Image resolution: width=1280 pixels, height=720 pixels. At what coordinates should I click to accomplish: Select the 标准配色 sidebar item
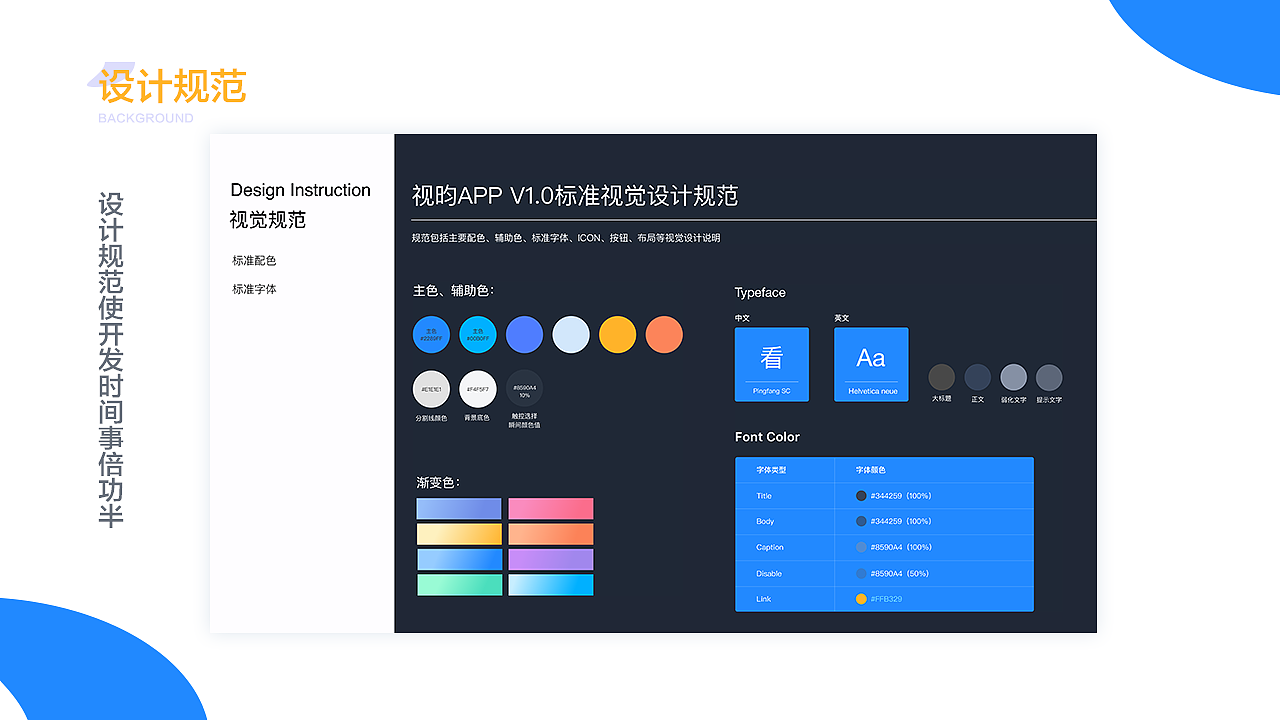tap(254, 260)
